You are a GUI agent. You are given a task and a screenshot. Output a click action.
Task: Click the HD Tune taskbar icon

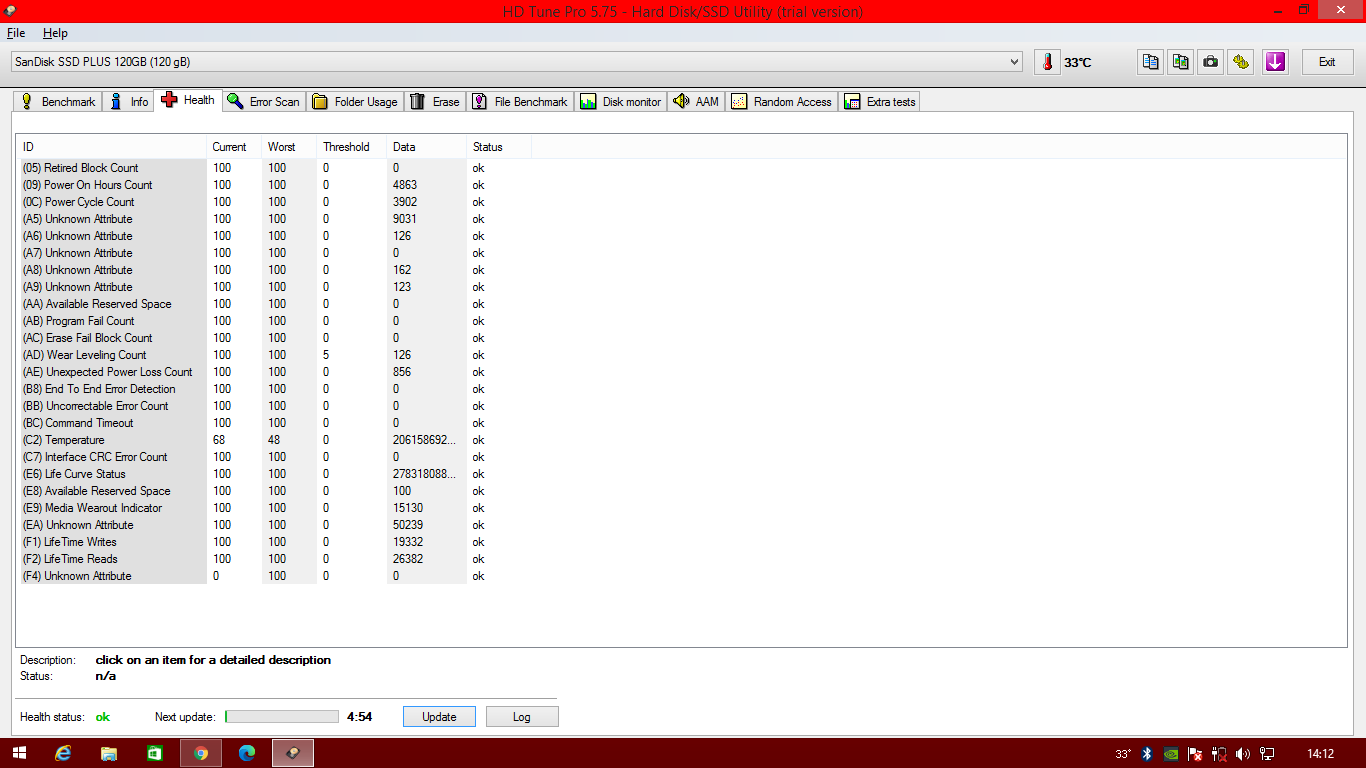tap(293, 753)
